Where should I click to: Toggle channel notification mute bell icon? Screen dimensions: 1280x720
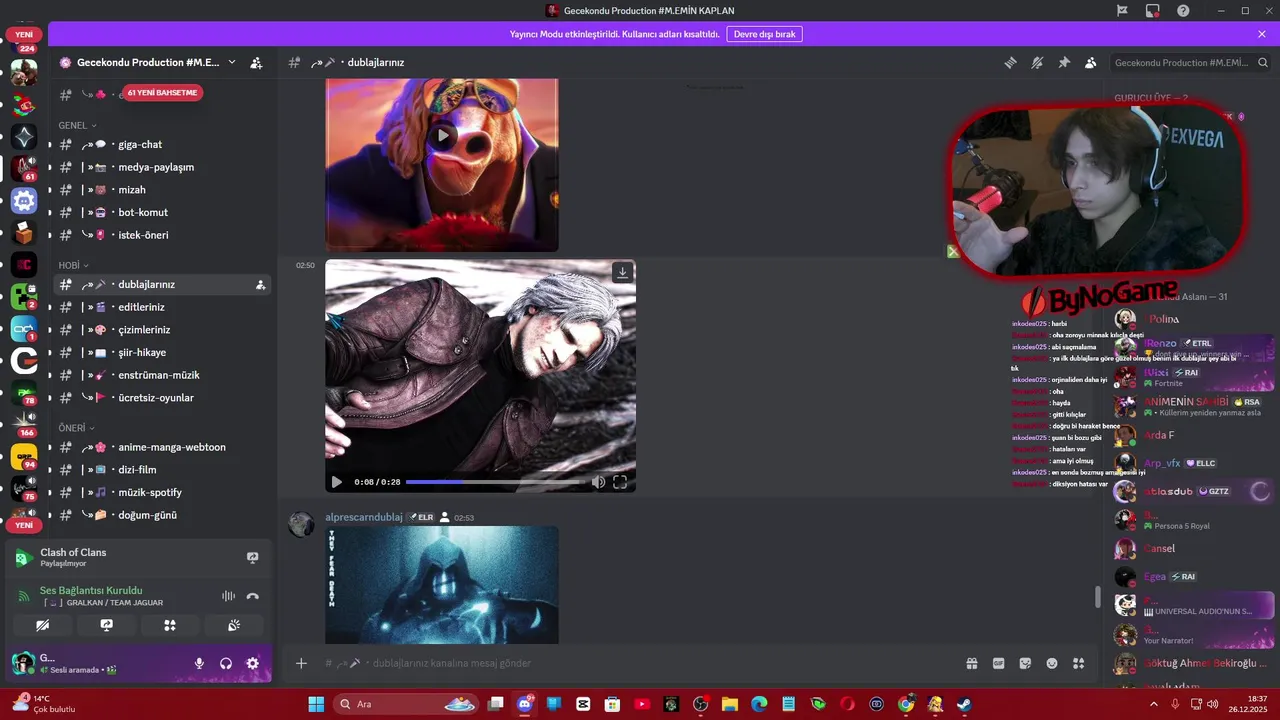coord(1037,62)
